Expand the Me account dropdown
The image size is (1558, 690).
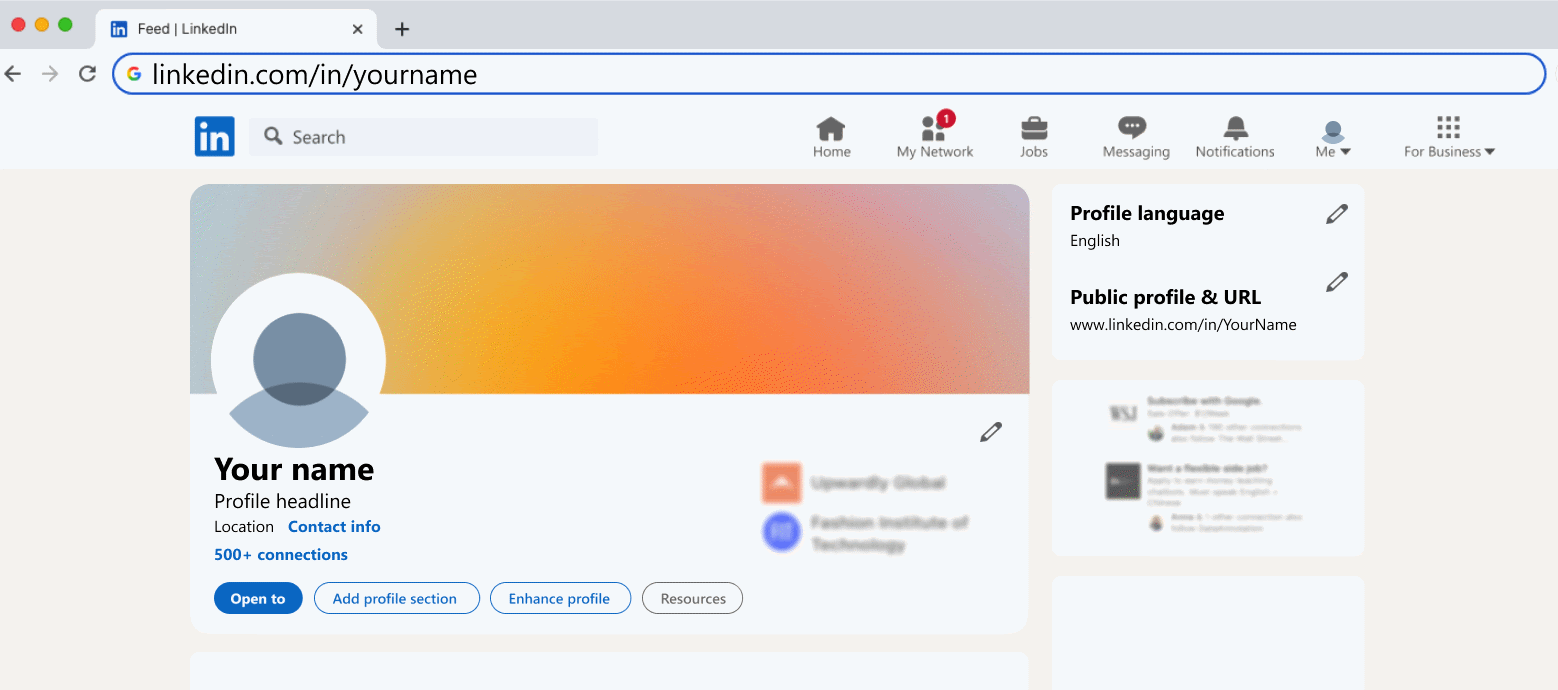click(1332, 139)
